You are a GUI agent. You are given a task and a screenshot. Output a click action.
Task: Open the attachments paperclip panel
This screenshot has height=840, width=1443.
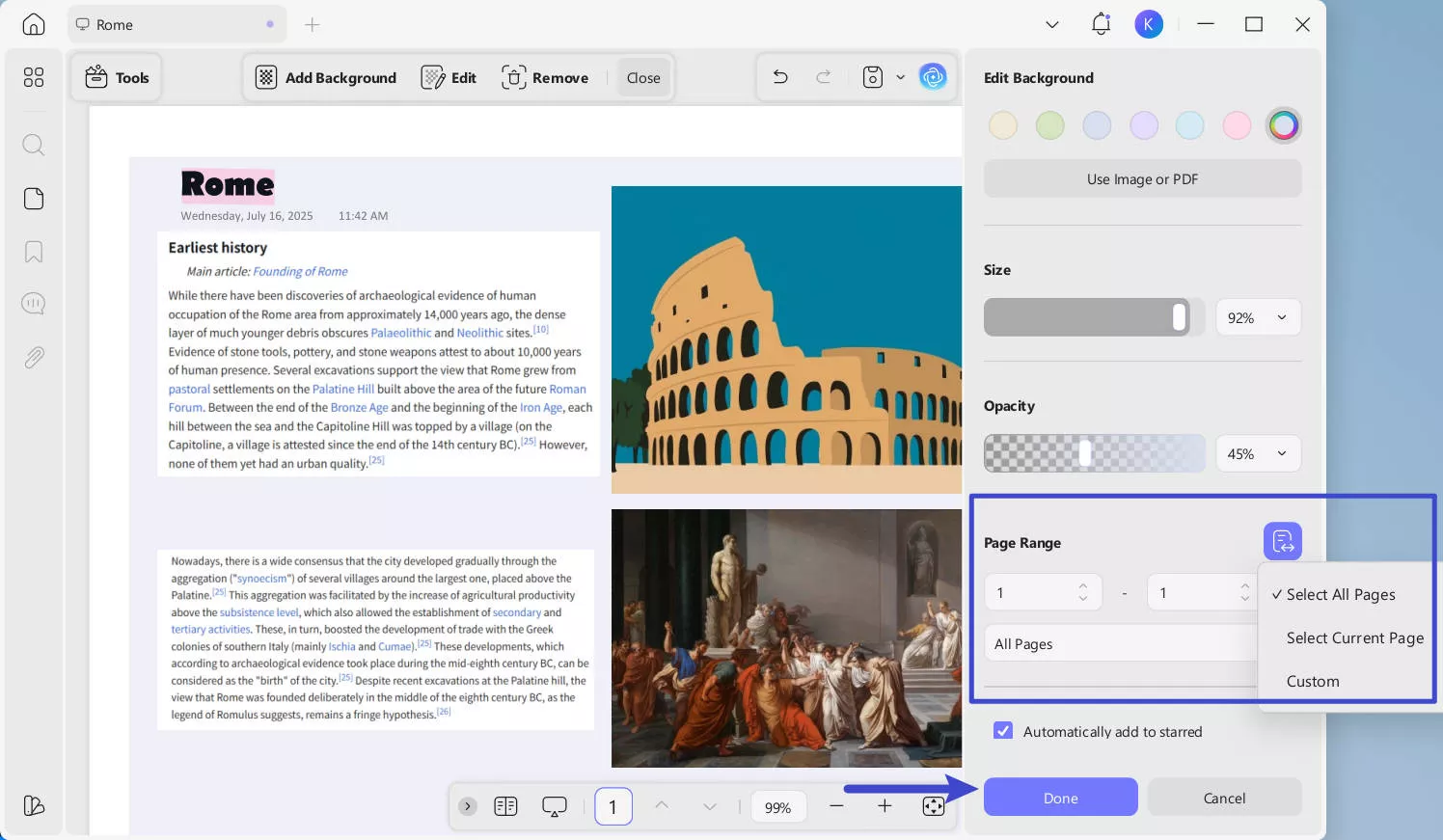(34, 358)
